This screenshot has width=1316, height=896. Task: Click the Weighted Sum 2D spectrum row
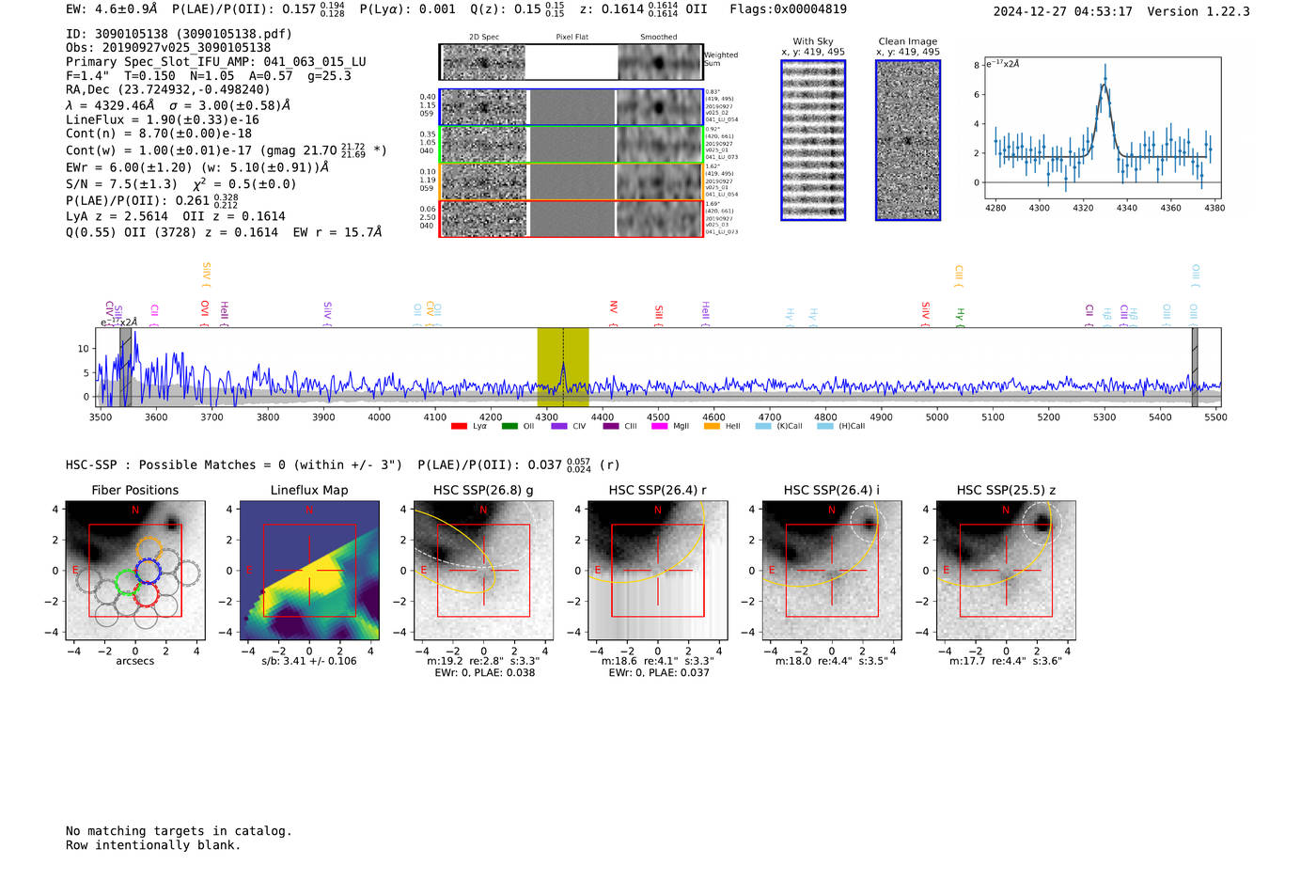point(571,62)
